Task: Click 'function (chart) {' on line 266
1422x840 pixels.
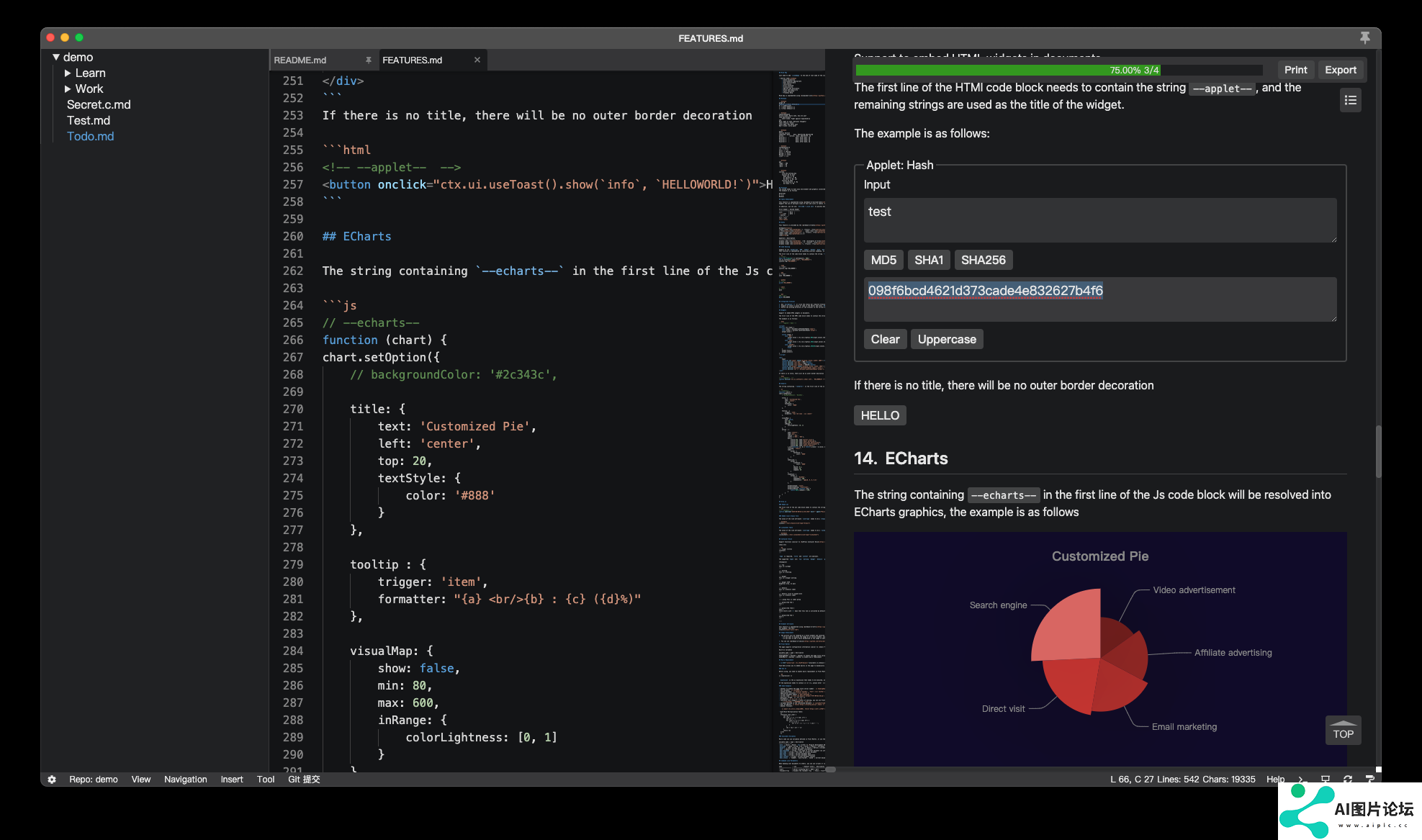Action: [384, 340]
